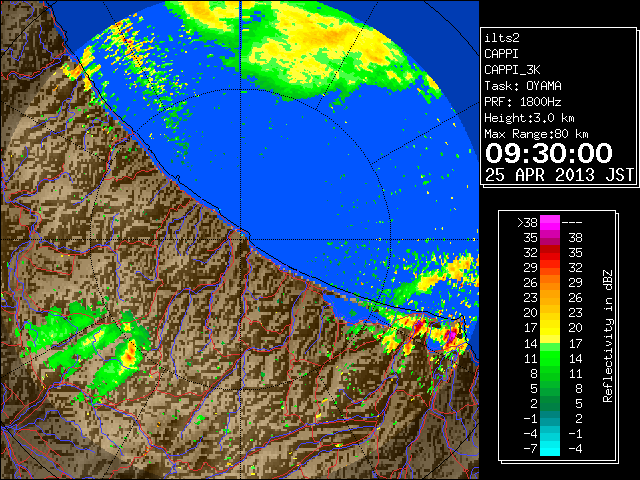Click the yellow swatch beside legend value 17
Viewport: 640px width, 480px height.
coord(550,328)
